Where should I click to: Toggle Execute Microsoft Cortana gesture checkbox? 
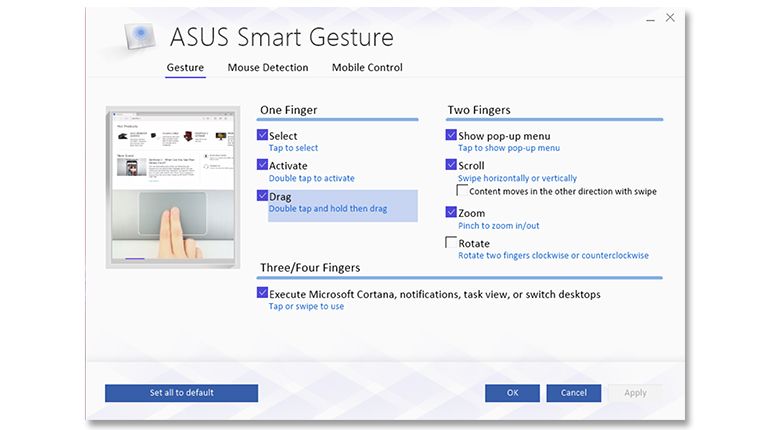pos(263,294)
